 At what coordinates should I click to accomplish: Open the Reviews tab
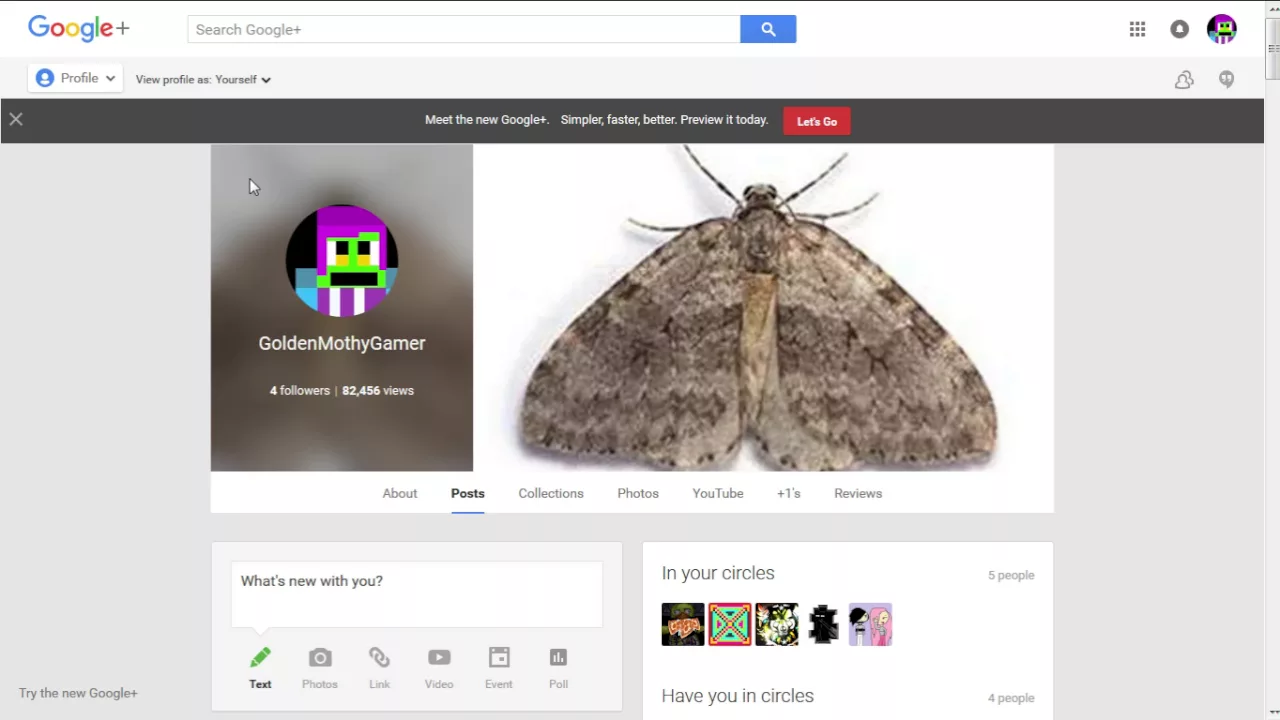(x=858, y=493)
